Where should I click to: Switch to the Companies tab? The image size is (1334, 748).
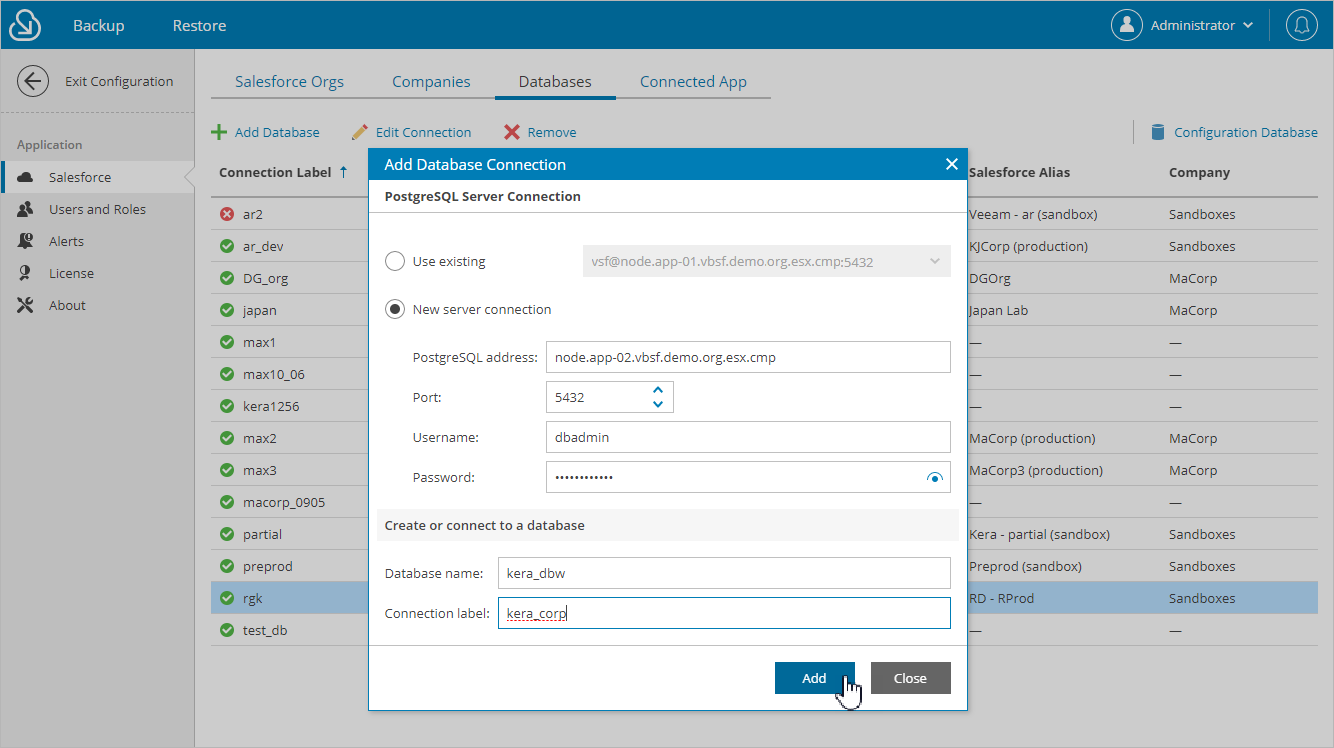click(431, 82)
